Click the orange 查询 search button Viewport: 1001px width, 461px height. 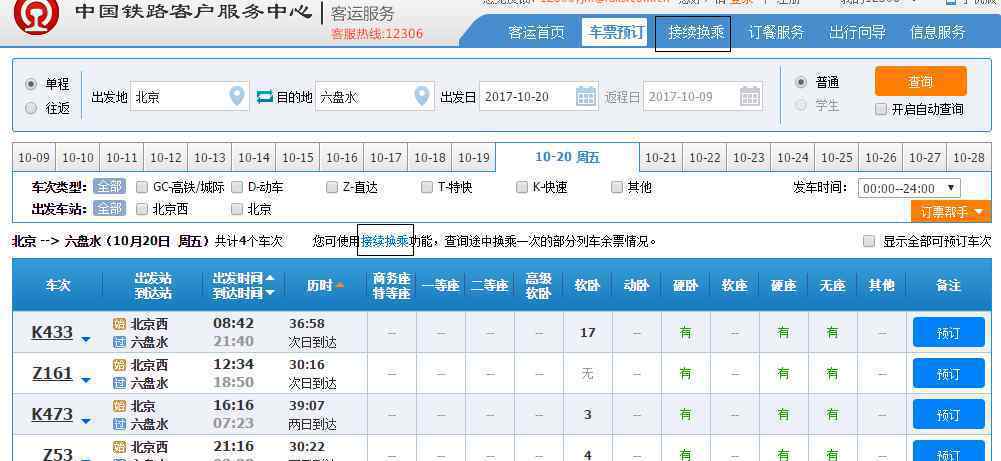point(921,82)
